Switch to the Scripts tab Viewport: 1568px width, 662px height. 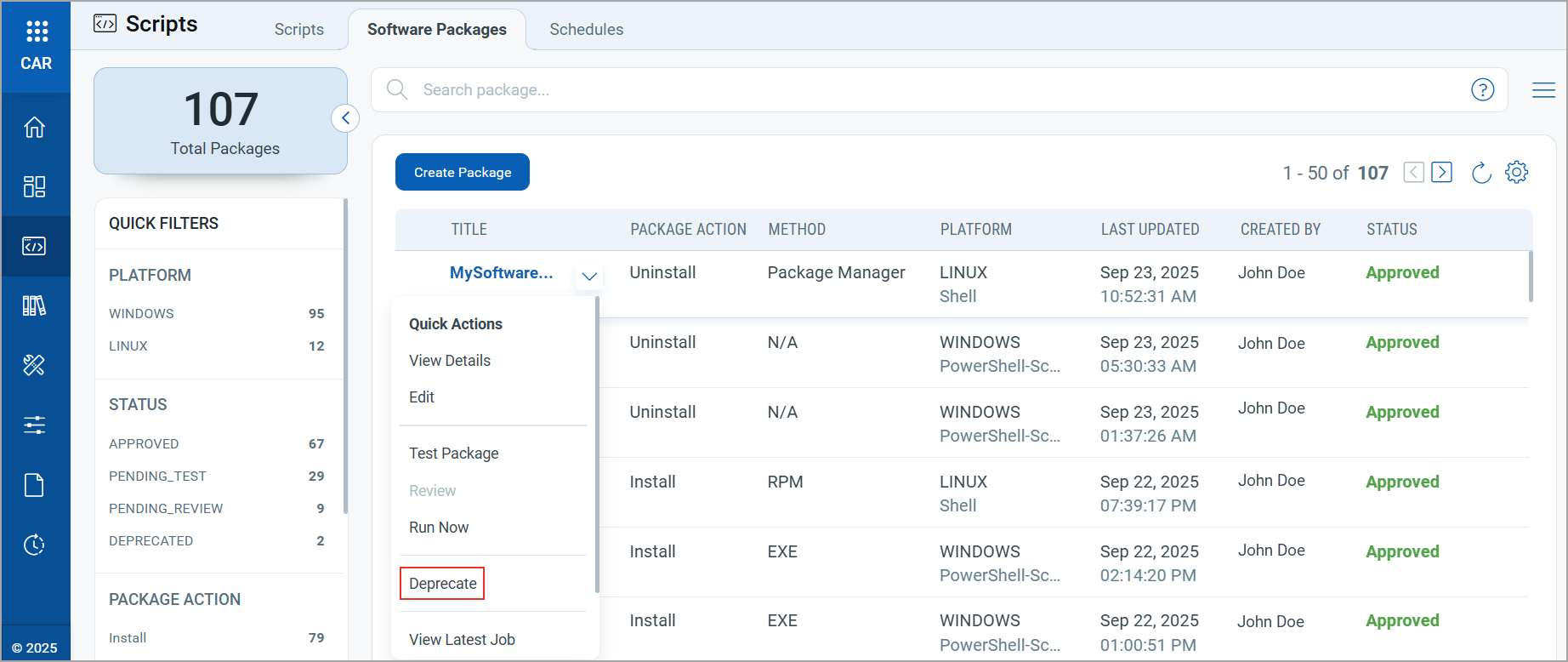[x=298, y=30]
